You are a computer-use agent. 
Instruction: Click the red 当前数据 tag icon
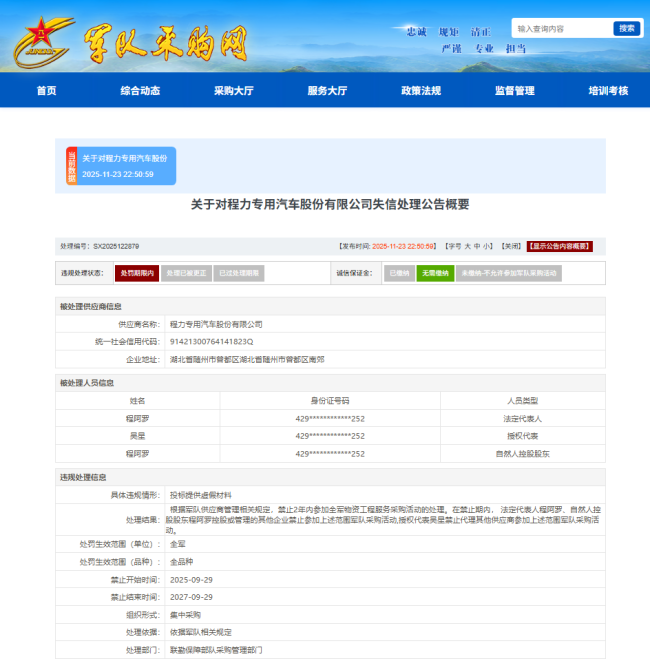pos(71,166)
